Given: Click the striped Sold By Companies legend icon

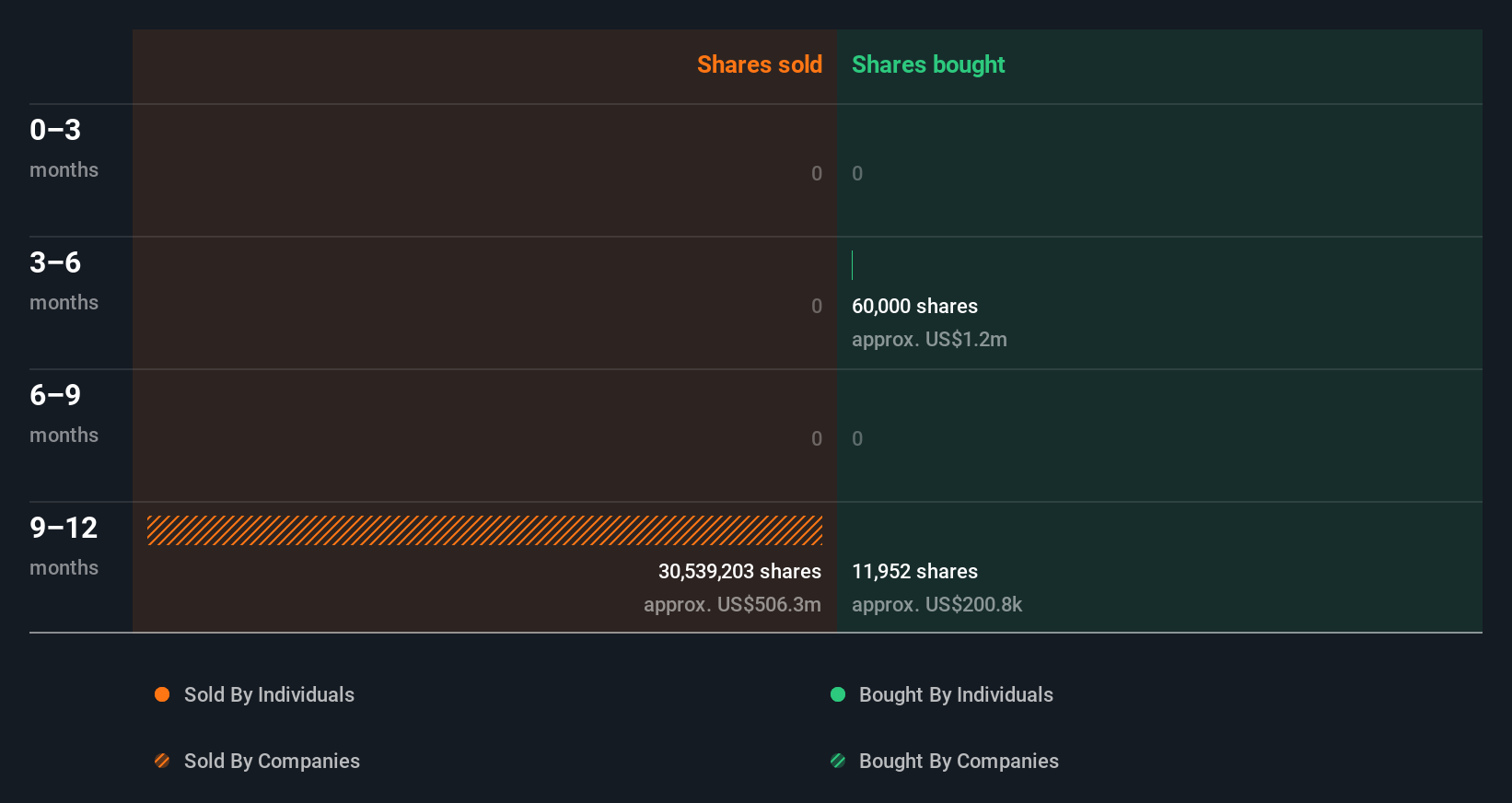Looking at the screenshot, I should 162,761.
